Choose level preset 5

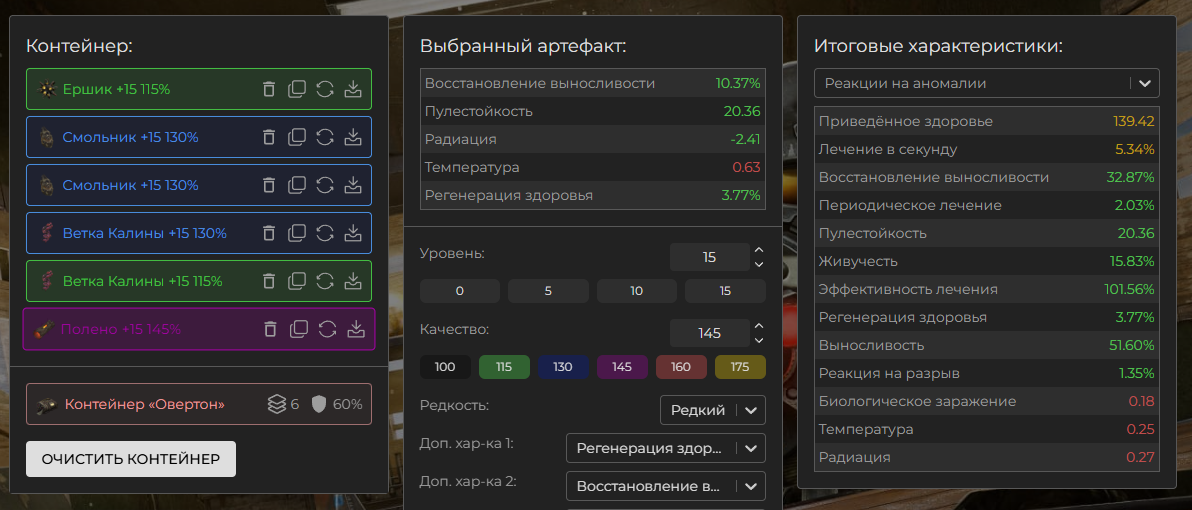[548, 291]
